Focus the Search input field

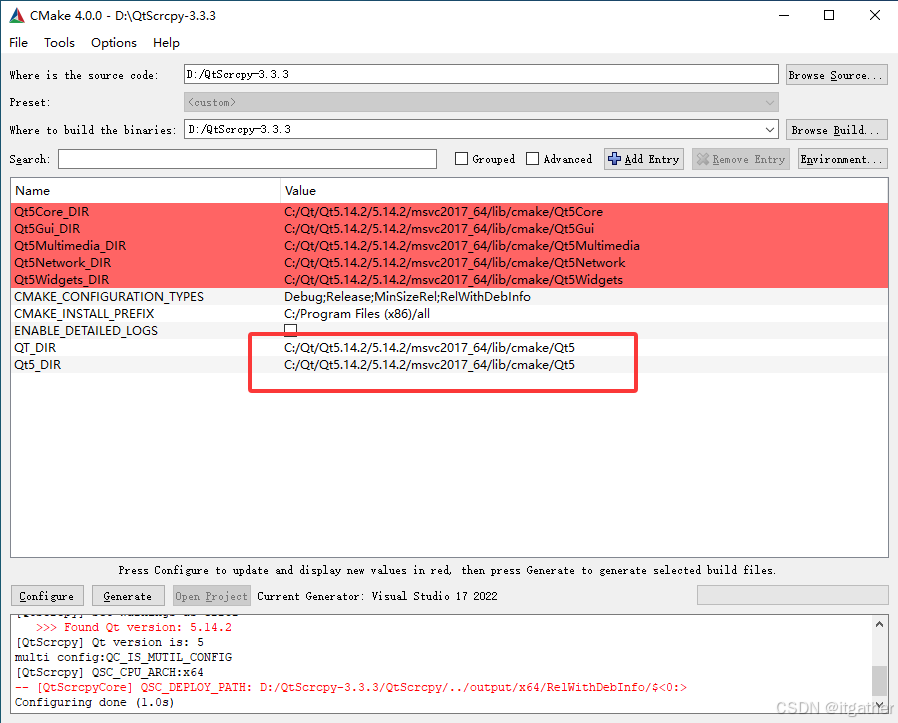point(247,159)
